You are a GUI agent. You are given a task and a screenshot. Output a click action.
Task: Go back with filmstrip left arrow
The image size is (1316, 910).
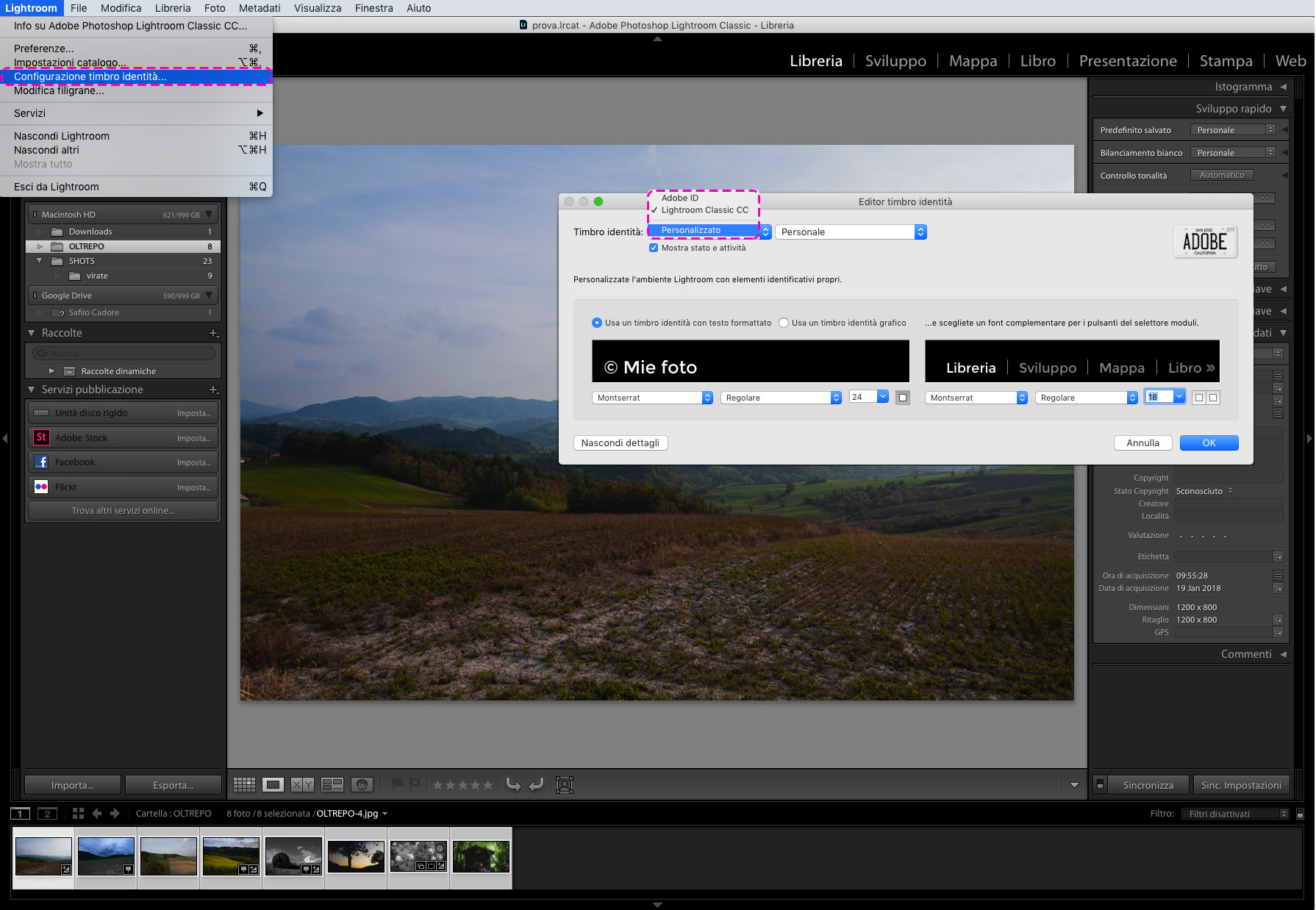[x=96, y=814]
